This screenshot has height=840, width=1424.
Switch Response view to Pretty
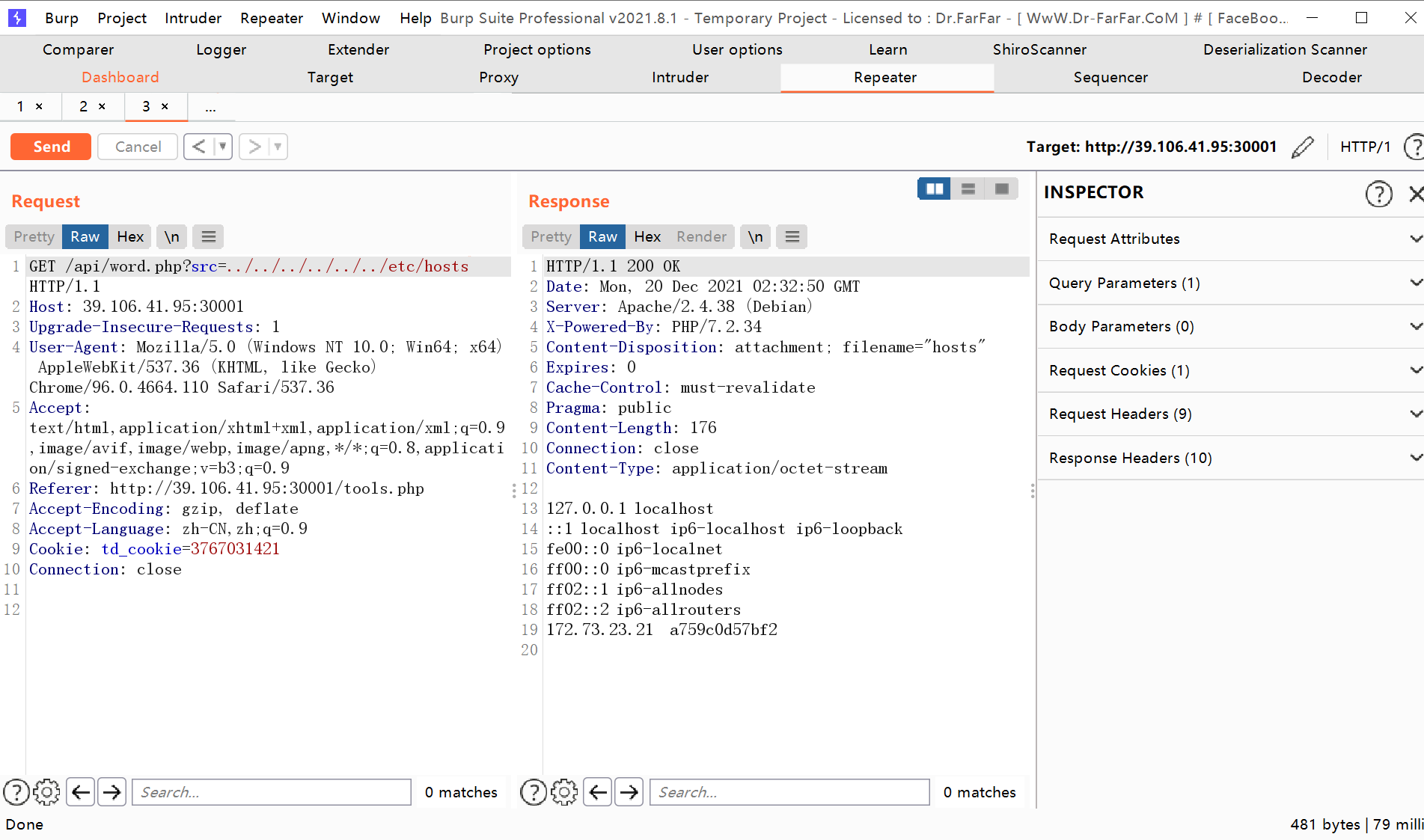click(x=551, y=236)
